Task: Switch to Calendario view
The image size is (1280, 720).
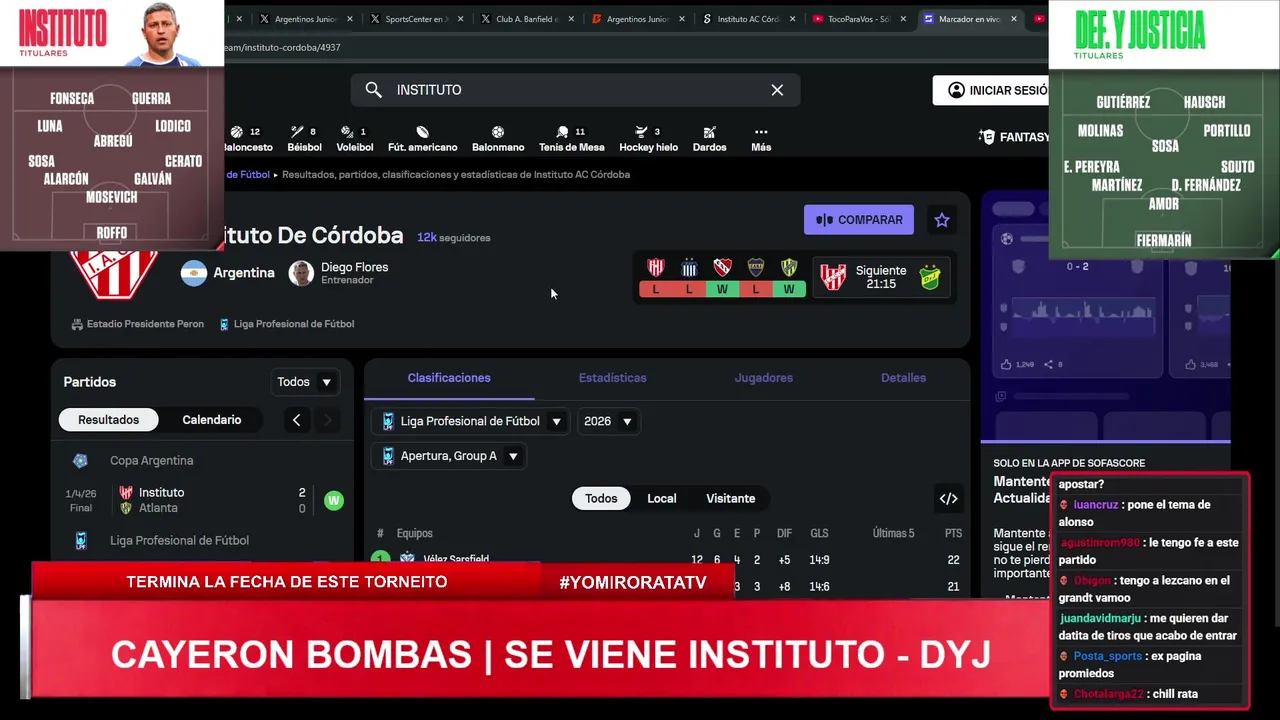Action: pyautogui.click(x=211, y=420)
